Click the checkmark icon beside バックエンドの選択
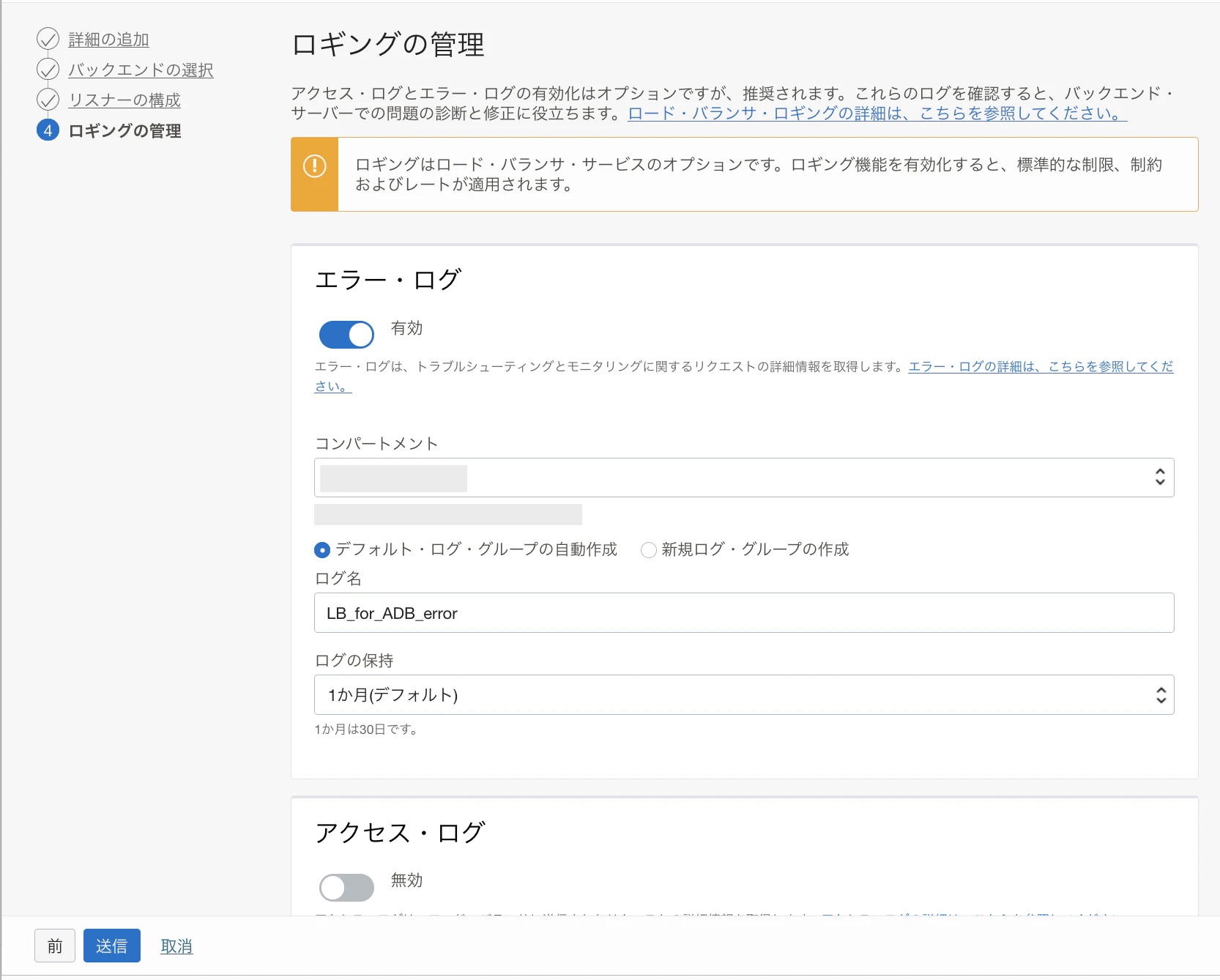This screenshot has width=1220, height=980. [48, 70]
